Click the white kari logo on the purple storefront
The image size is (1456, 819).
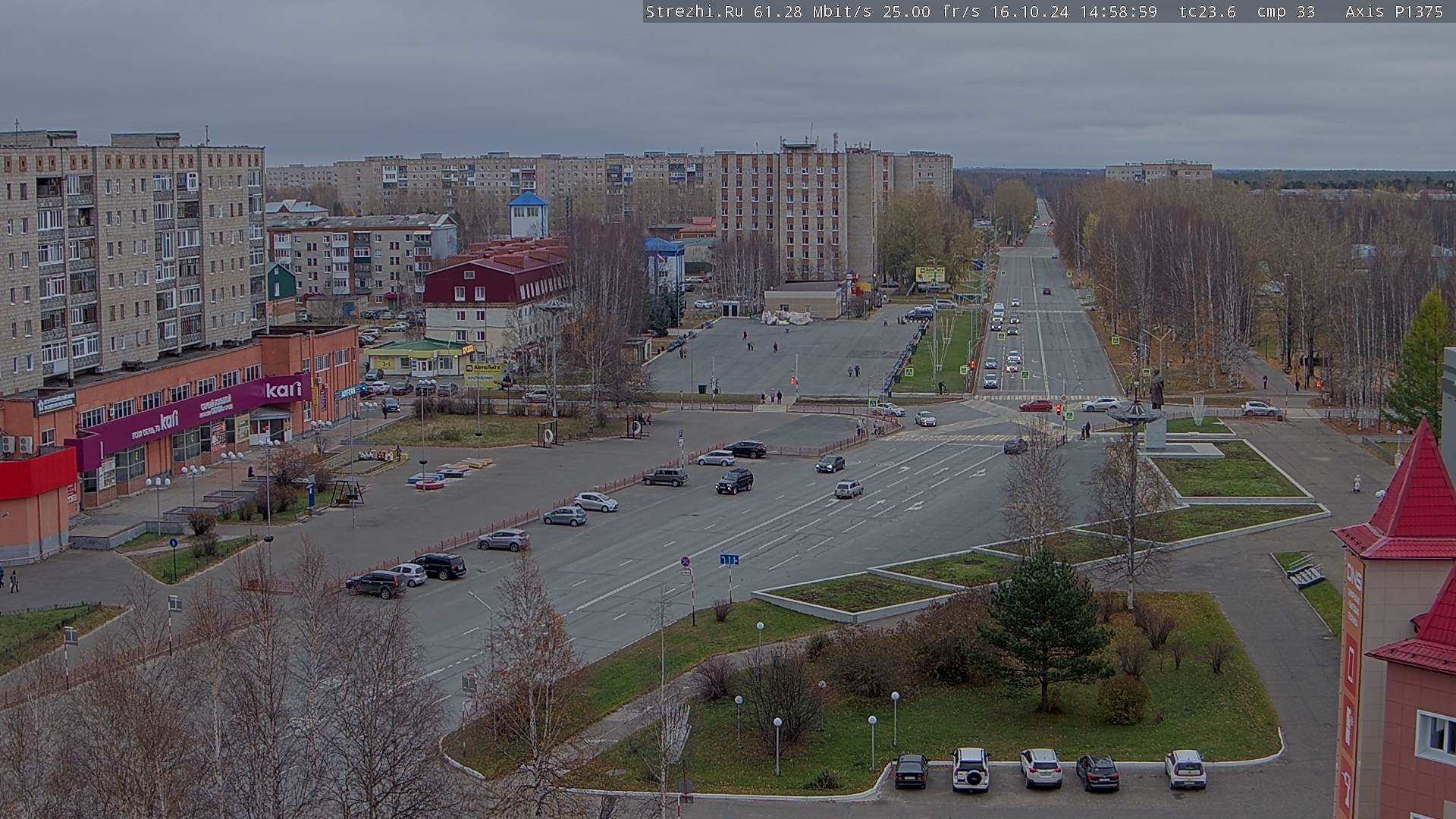[284, 390]
